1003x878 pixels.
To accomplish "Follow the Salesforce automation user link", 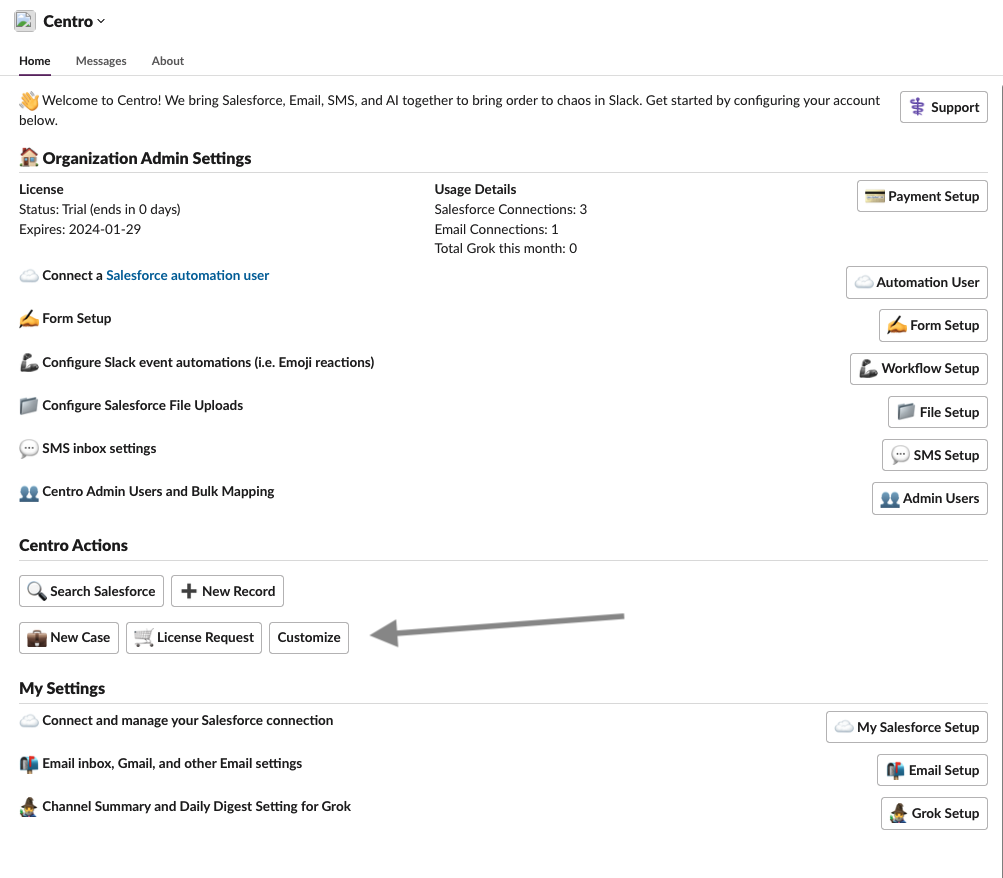I will [187, 275].
